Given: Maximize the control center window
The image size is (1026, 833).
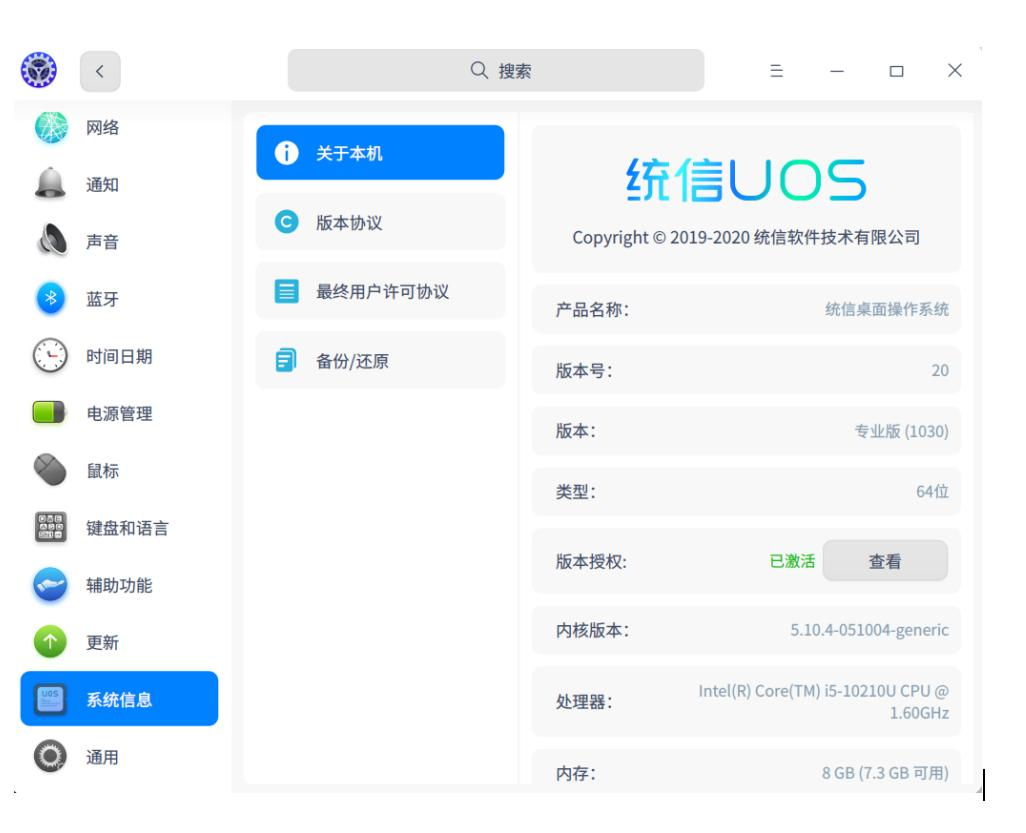Looking at the screenshot, I should (x=896, y=71).
